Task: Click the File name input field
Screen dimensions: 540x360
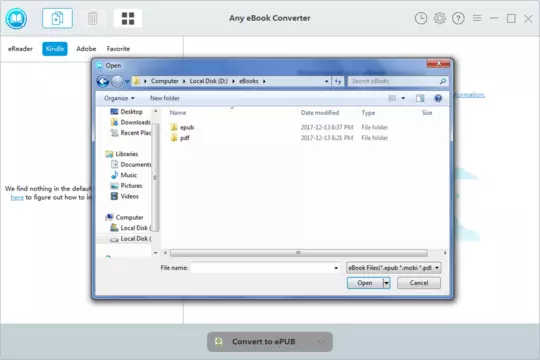Action: [265, 268]
